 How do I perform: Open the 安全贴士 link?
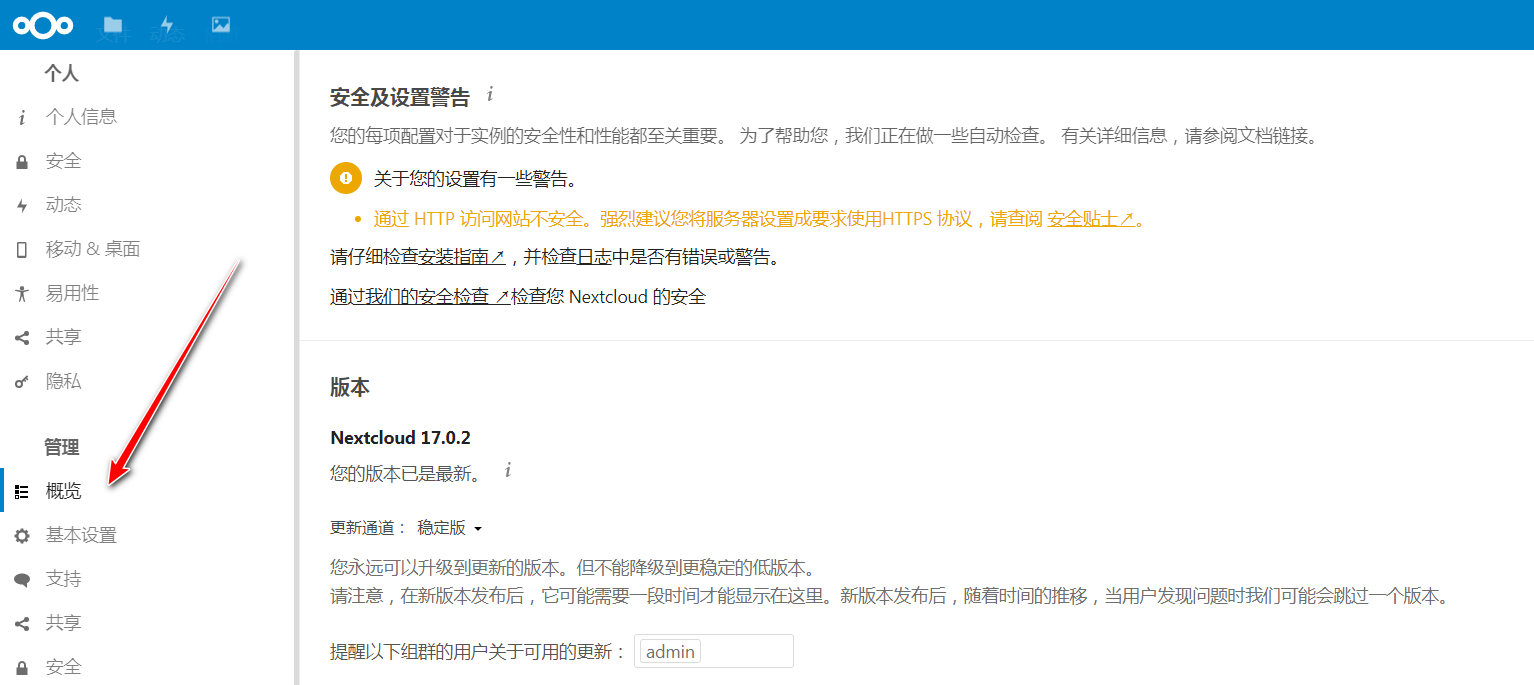pyautogui.click(x=1090, y=219)
